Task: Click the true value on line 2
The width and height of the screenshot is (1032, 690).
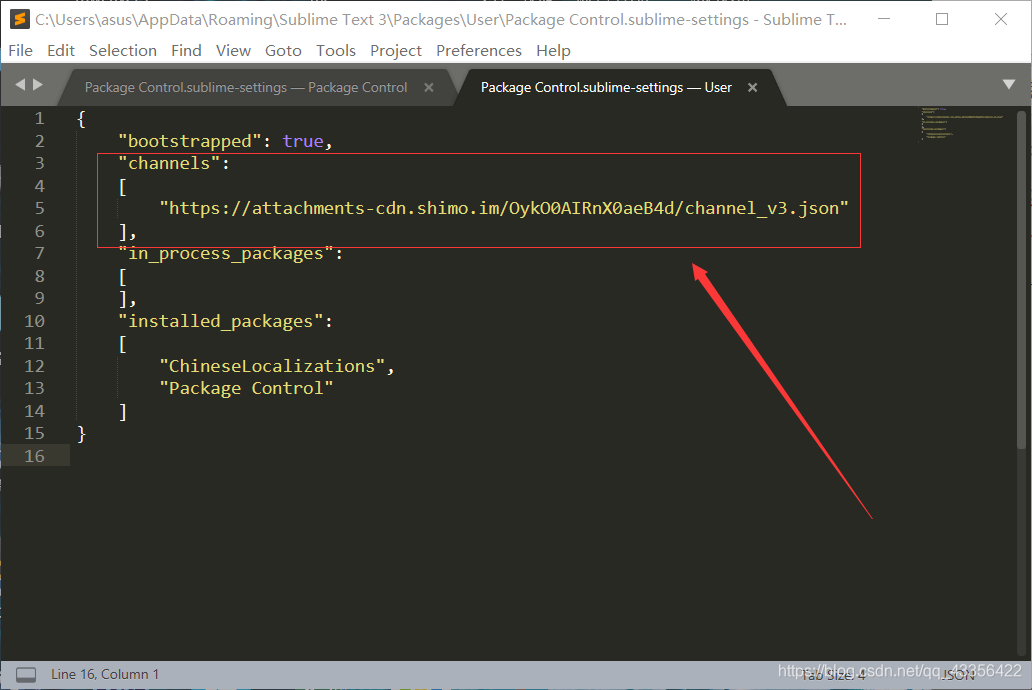Action: click(303, 141)
